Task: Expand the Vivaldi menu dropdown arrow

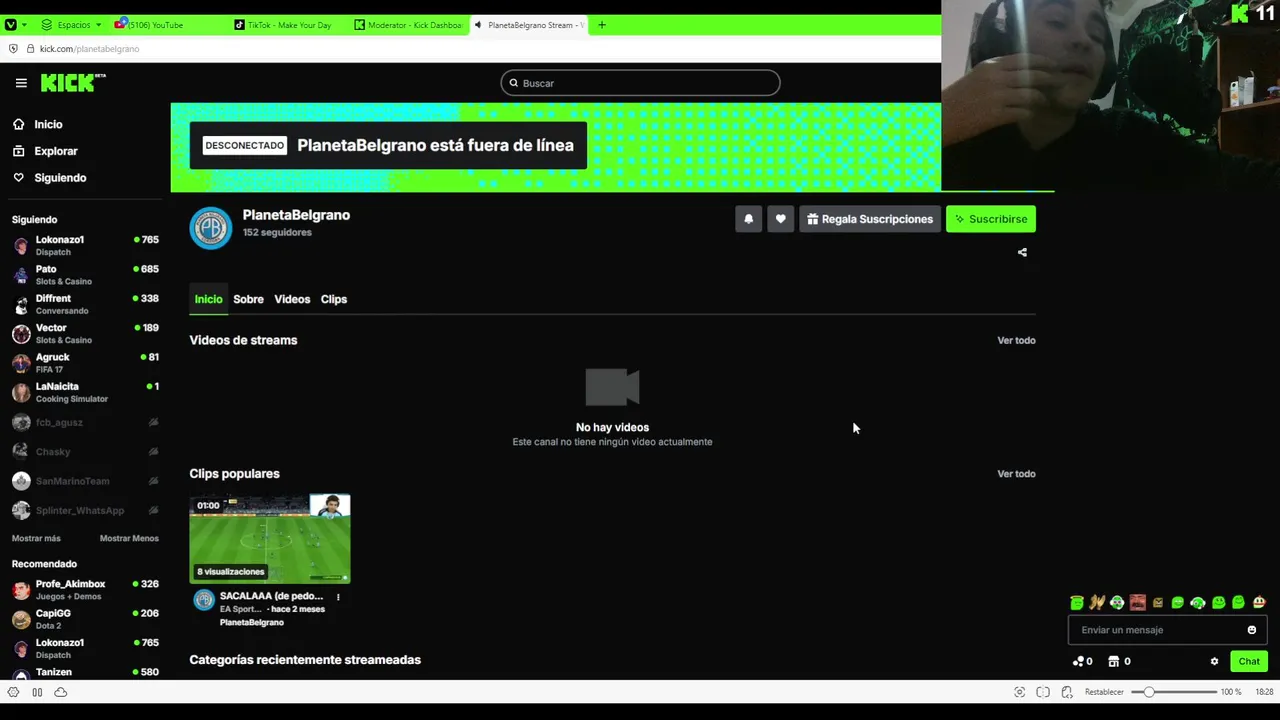Action: pyautogui.click(x=25, y=25)
